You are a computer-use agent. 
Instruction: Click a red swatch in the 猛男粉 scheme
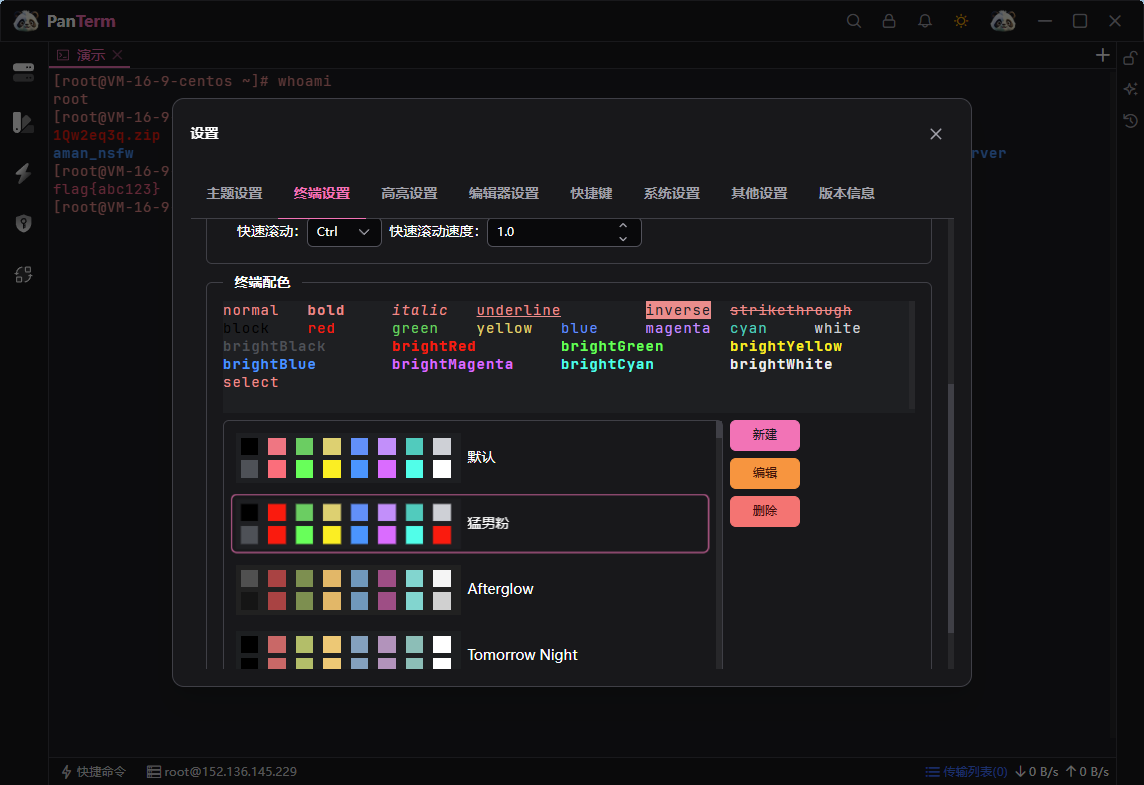276,512
